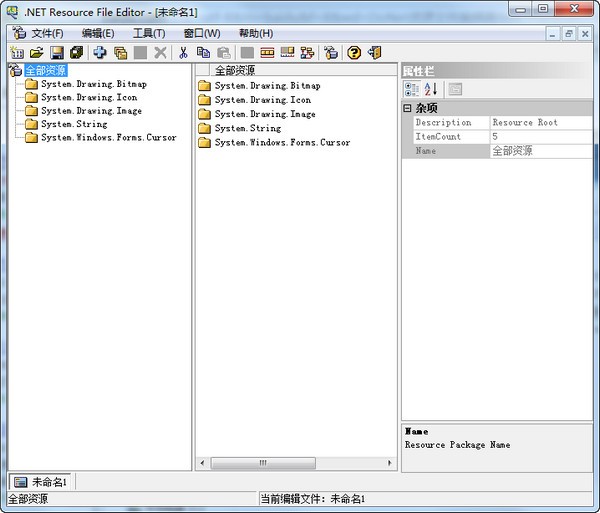Click the gray square icon beside delete X
The width and height of the screenshot is (600, 513).
[140, 53]
